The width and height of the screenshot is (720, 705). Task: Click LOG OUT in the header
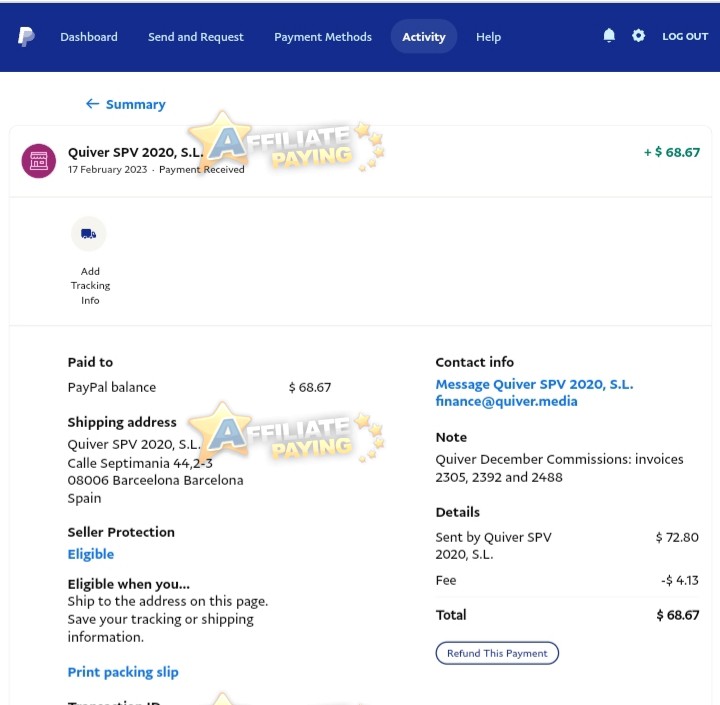tap(685, 36)
